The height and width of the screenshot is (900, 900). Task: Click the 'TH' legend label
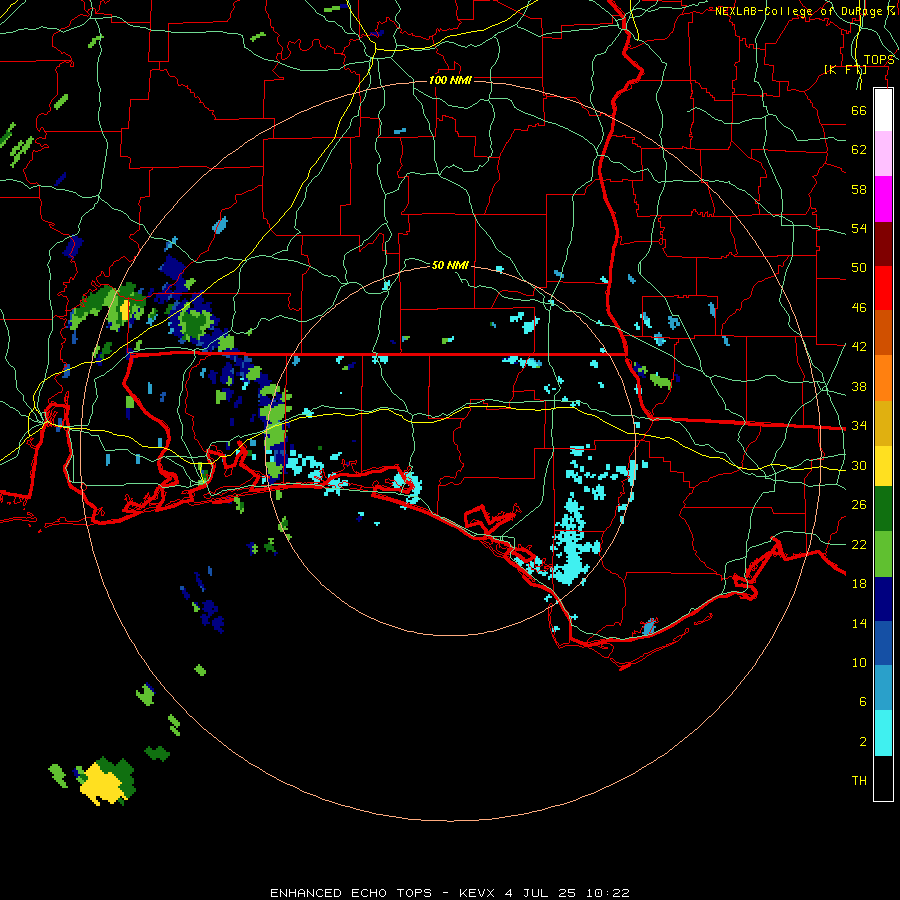[859, 781]
